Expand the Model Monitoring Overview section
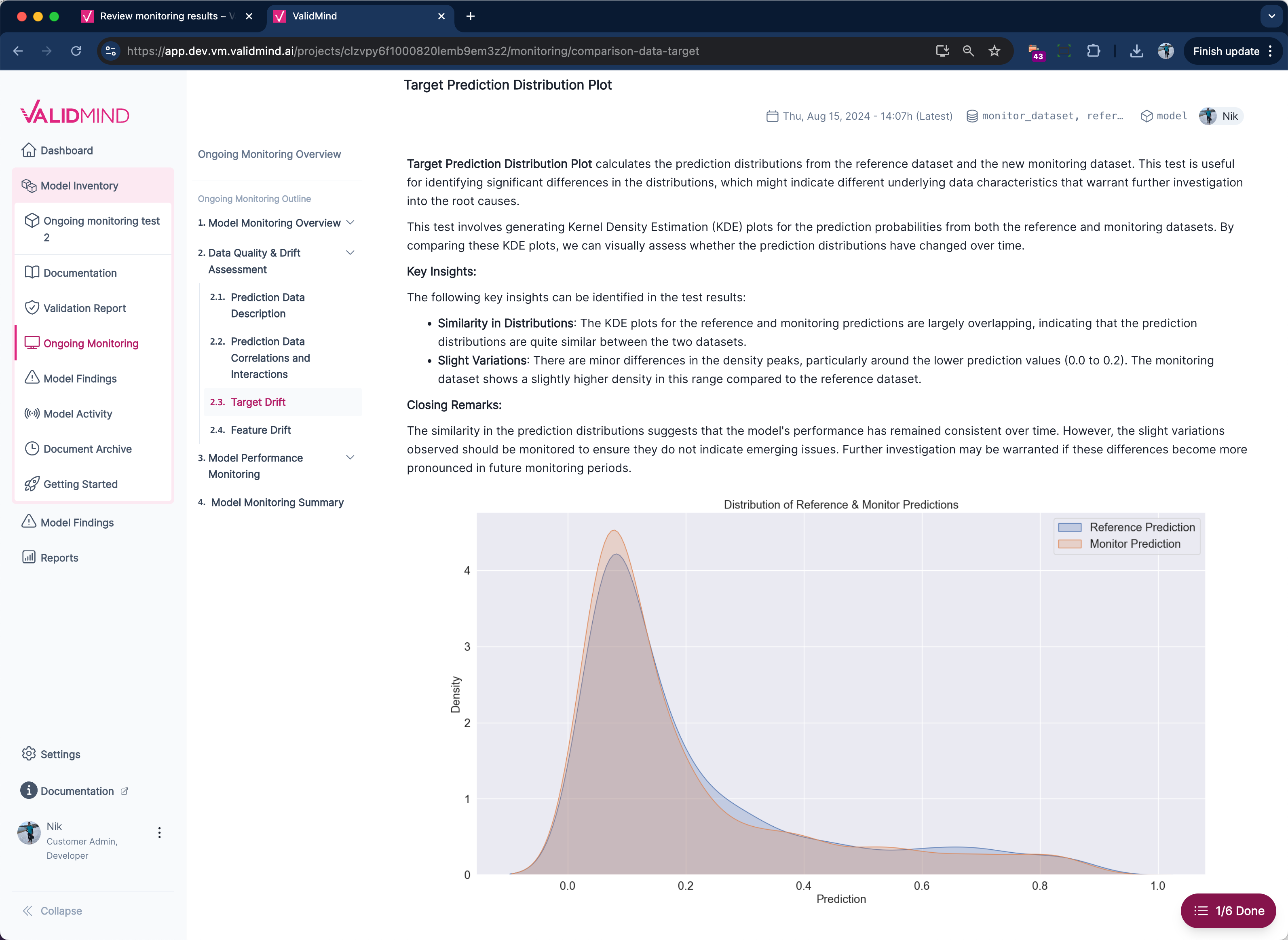Screen dimensions: 1288x940 click(x=351, y=222)
